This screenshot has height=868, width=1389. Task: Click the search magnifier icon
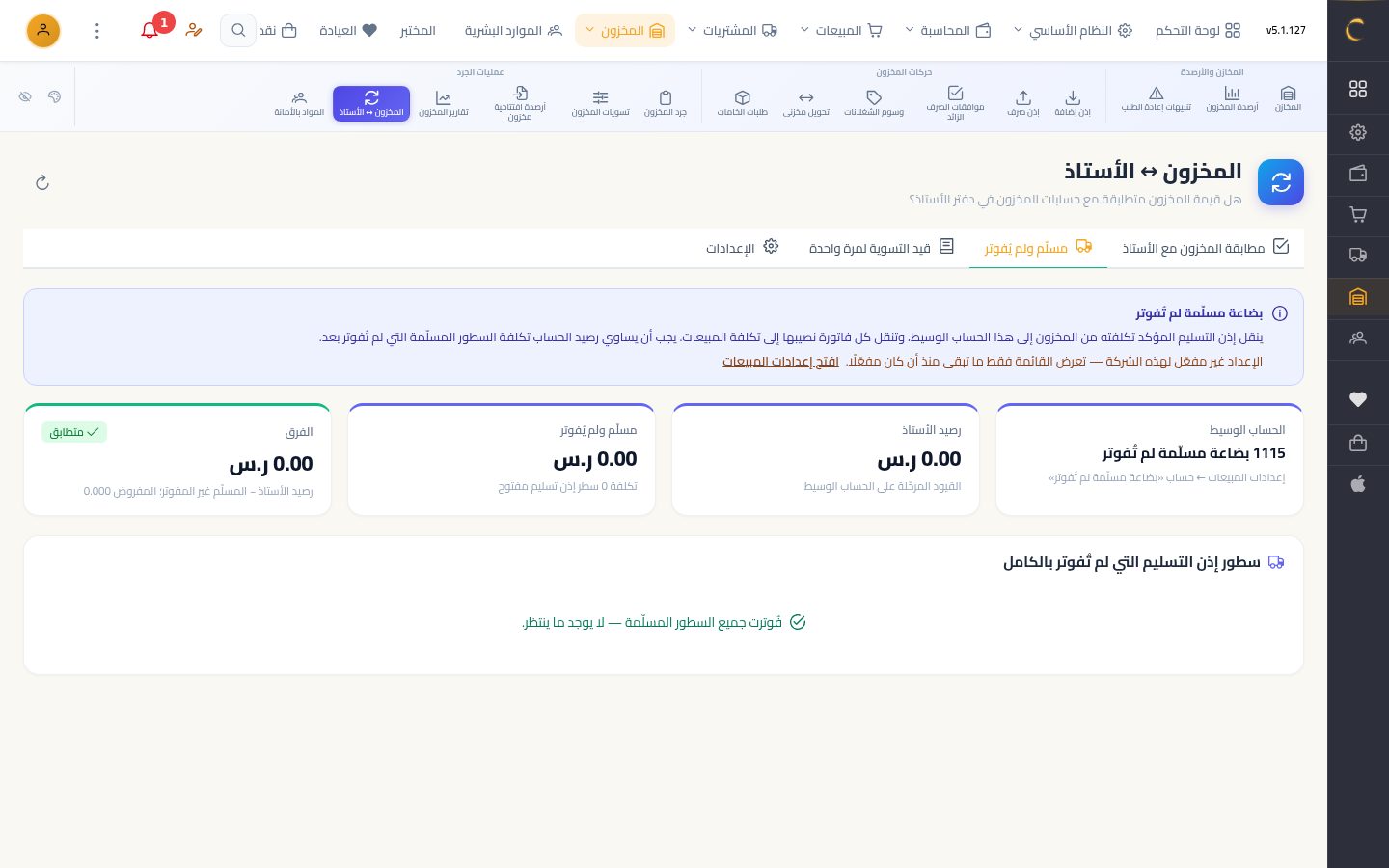tap(238, 30)
